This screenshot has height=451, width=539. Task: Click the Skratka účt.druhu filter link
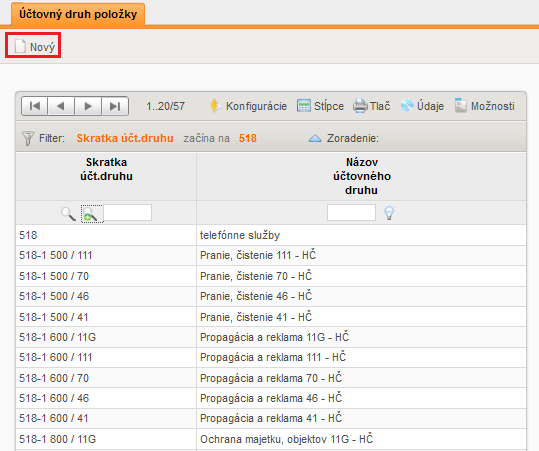pos(125,138)
